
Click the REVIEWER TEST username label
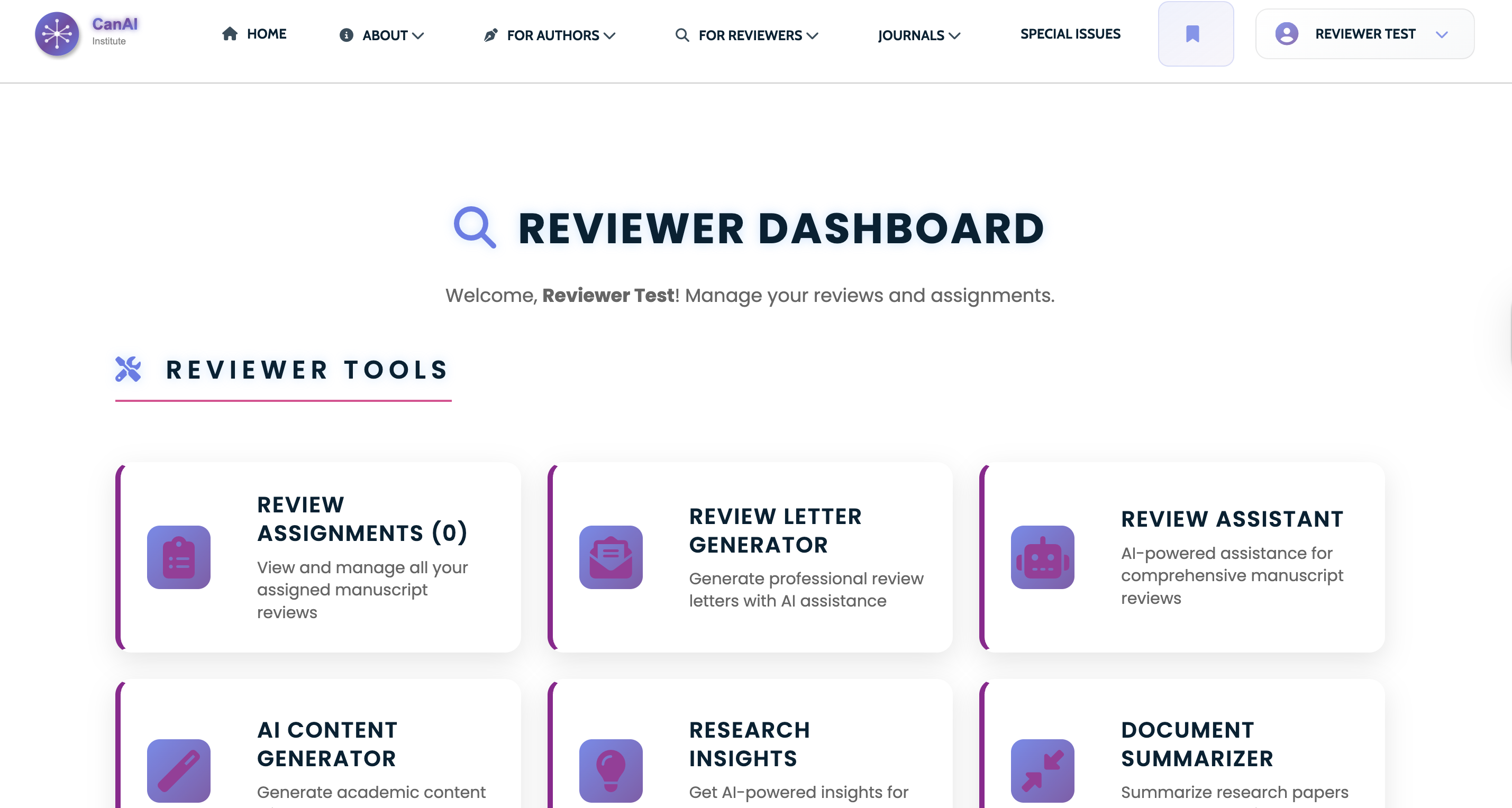pos(1365,34)
